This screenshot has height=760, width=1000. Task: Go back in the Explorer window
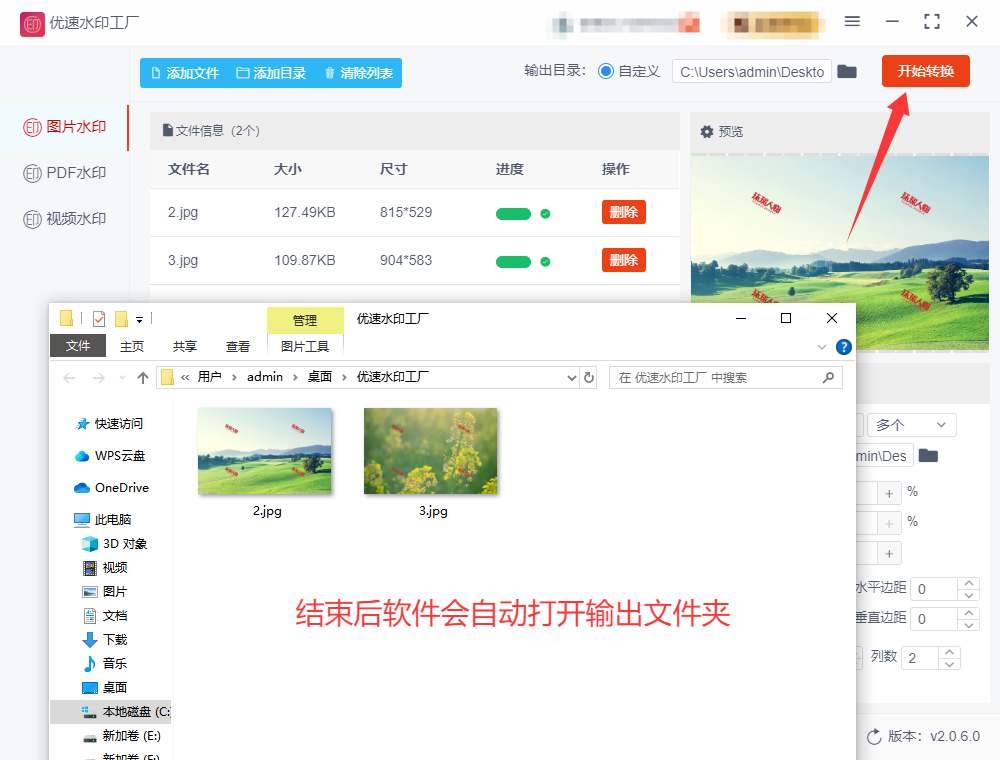70,378
